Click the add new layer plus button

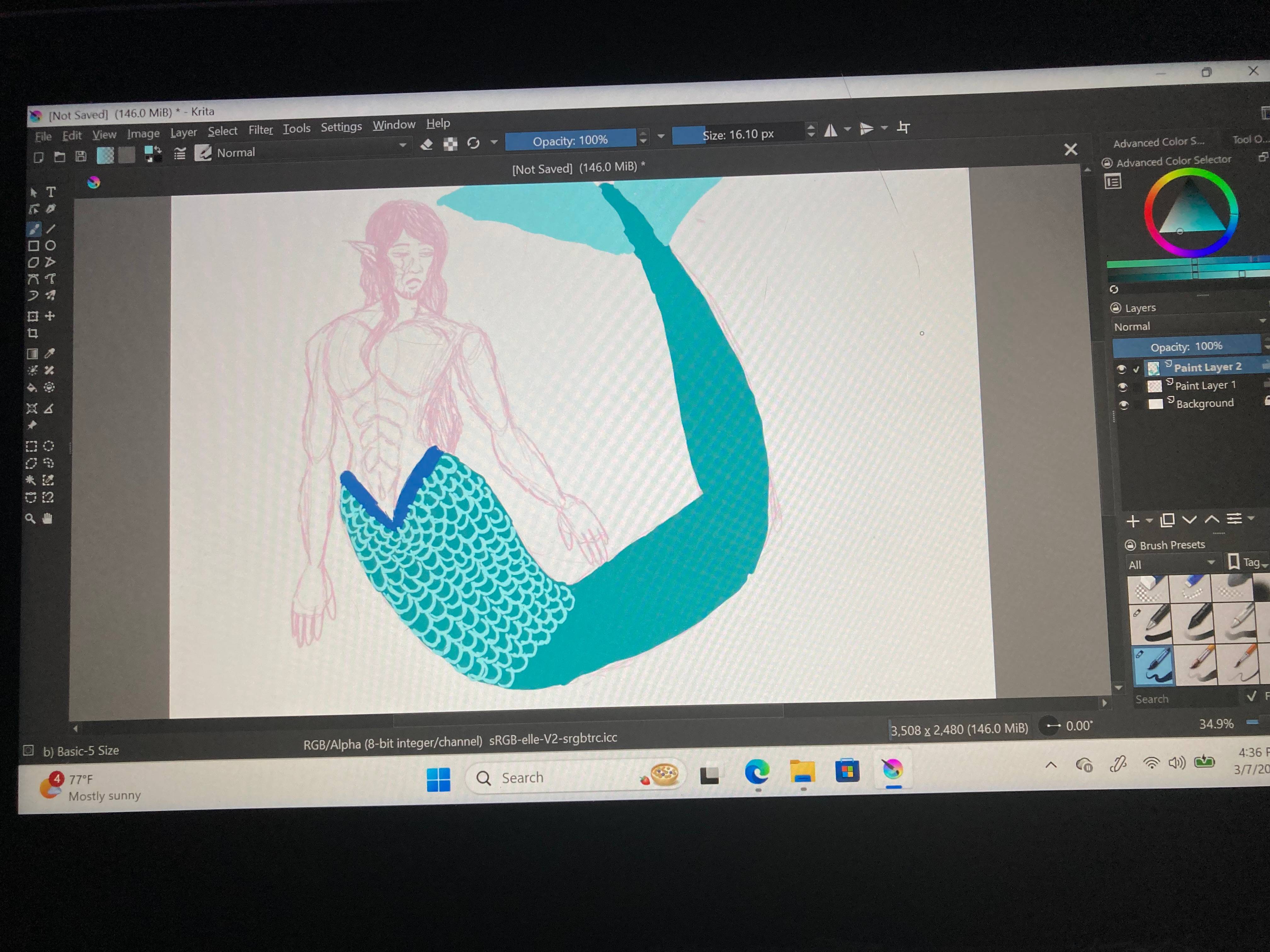[1133, 521]
